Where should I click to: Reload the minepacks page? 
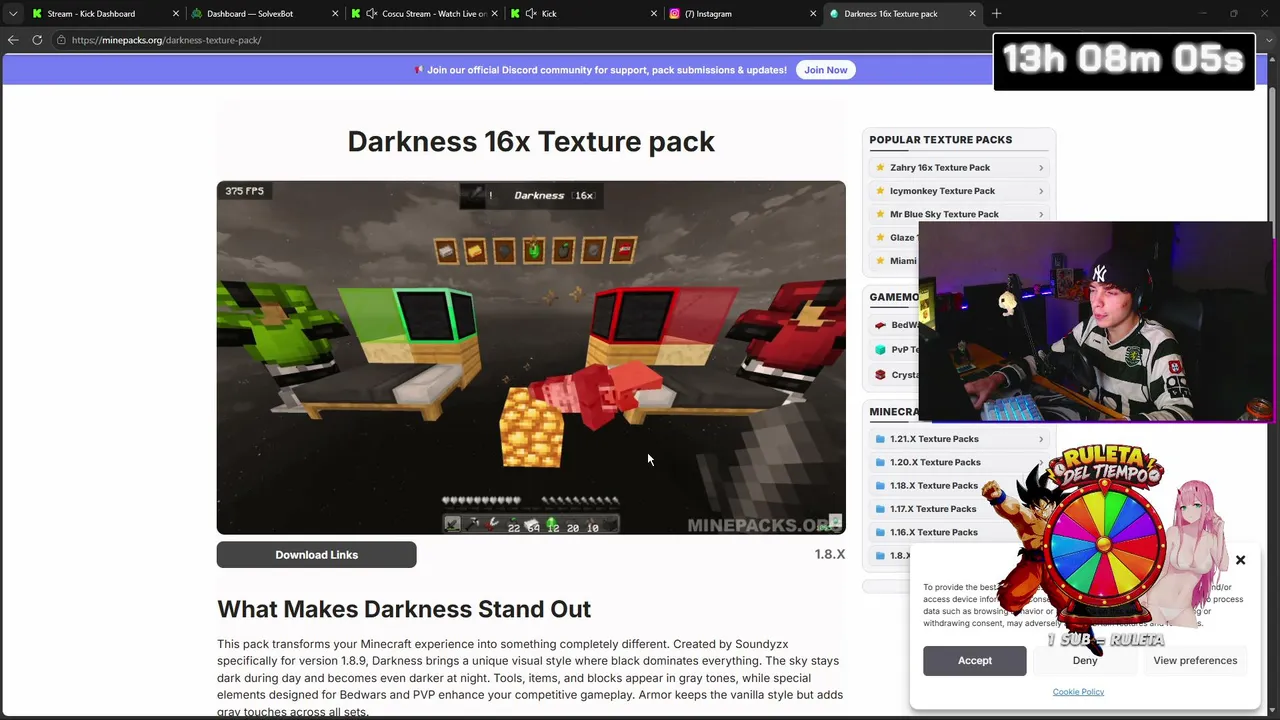[x=37, y=40]
